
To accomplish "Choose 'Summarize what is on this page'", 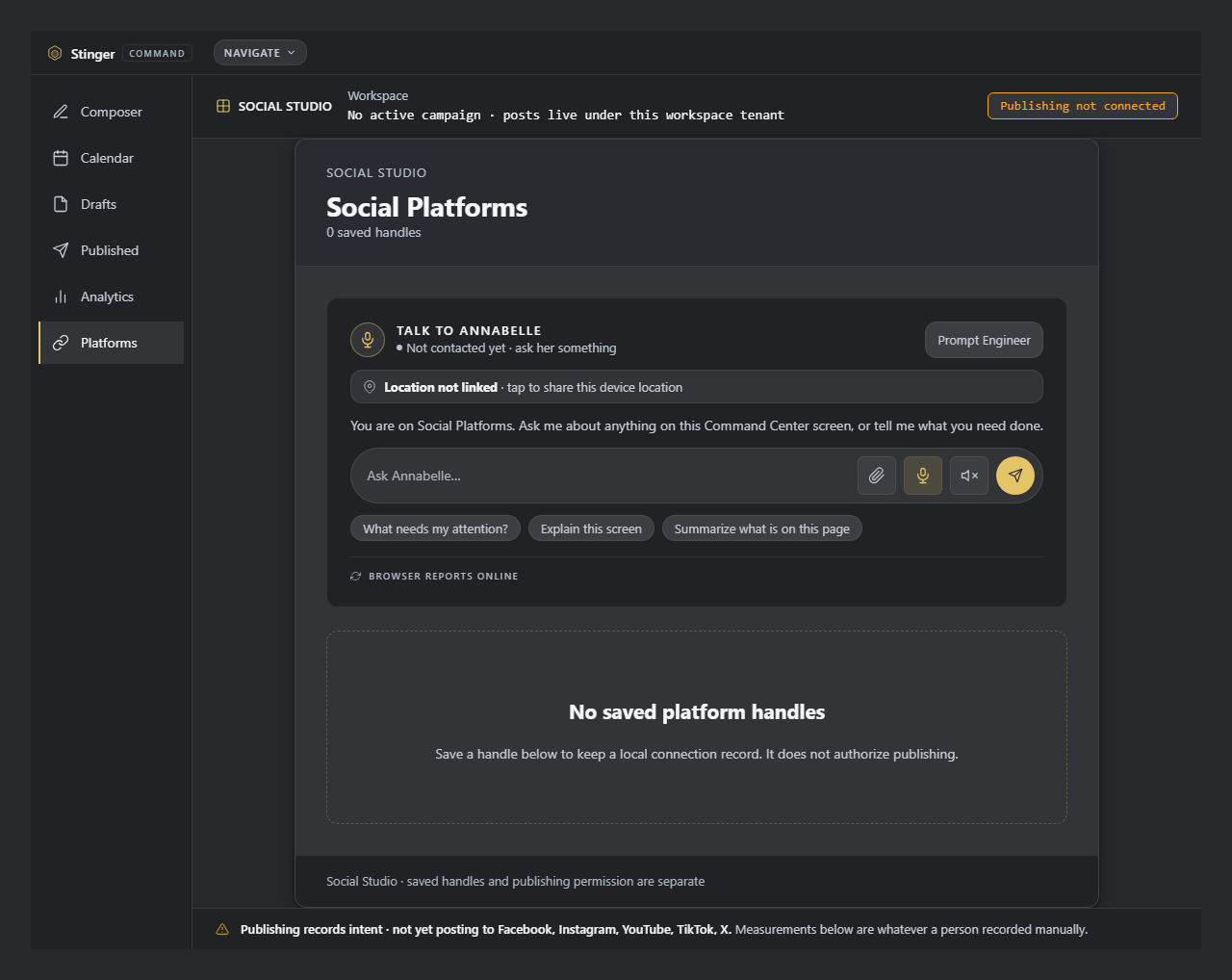I will tap(762, 529).
